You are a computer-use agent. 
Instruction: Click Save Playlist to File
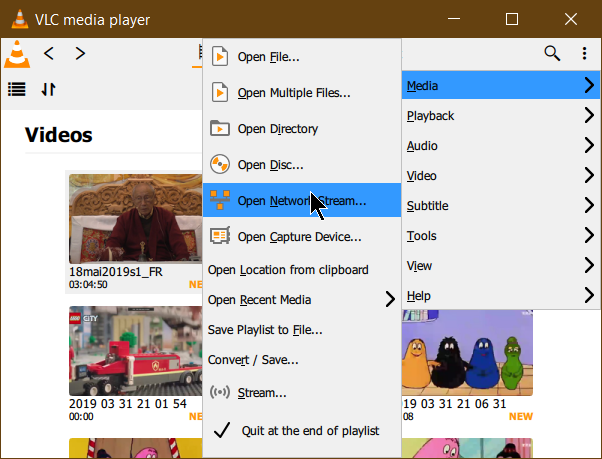click(265, 330)
